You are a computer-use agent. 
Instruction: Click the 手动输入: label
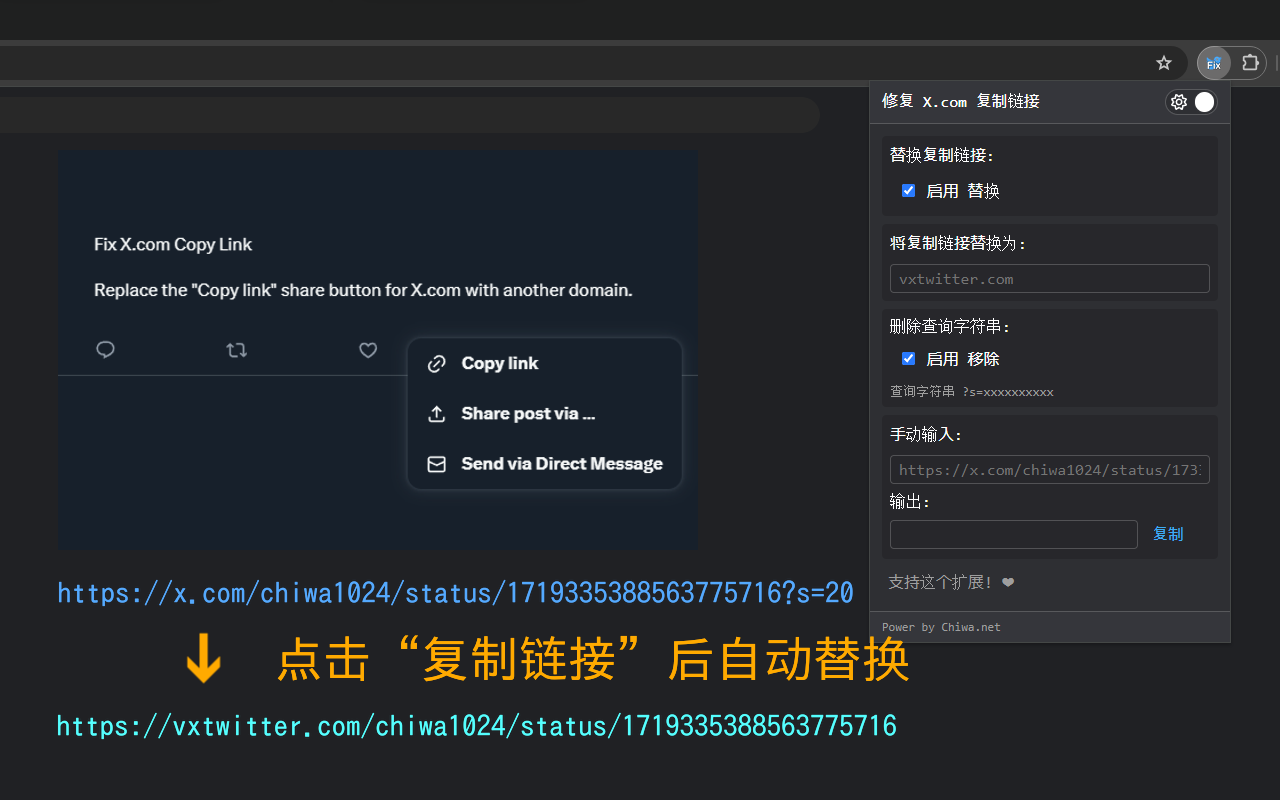[926, 435]
